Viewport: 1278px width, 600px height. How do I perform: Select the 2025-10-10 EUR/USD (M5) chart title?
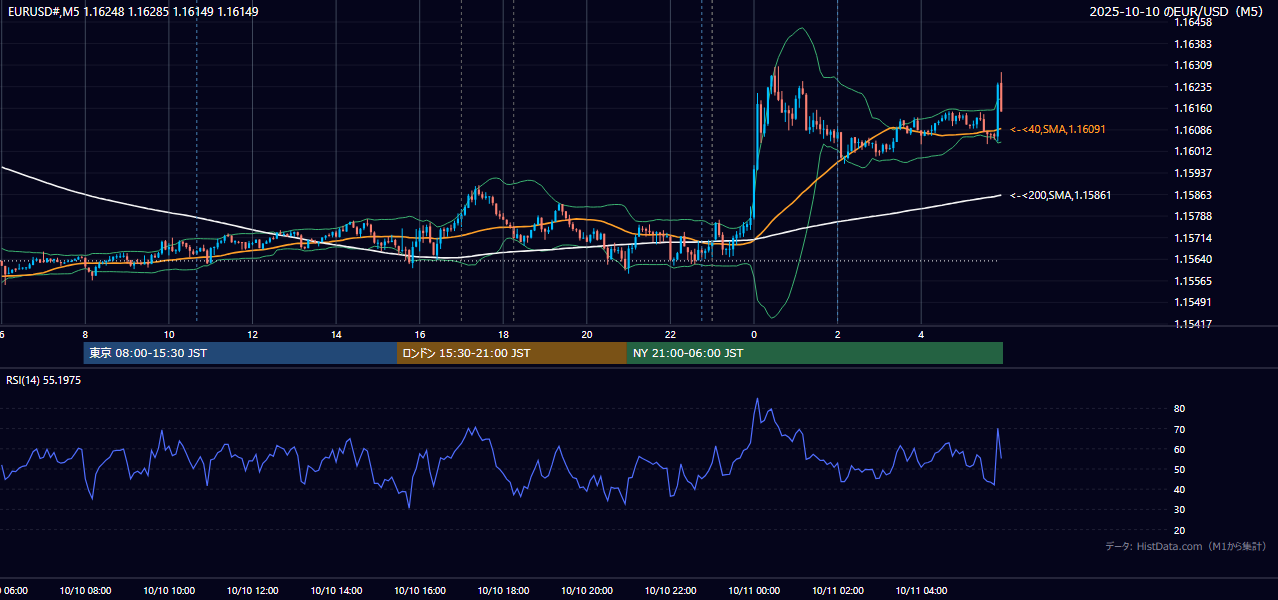1177,12
